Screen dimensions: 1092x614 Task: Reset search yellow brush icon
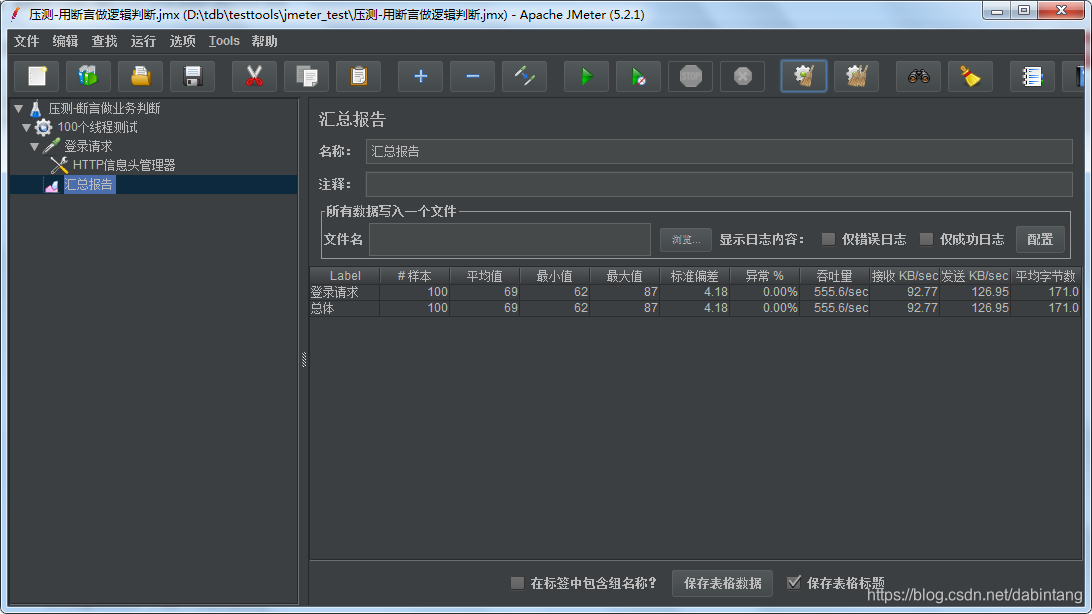pos(970,76)
